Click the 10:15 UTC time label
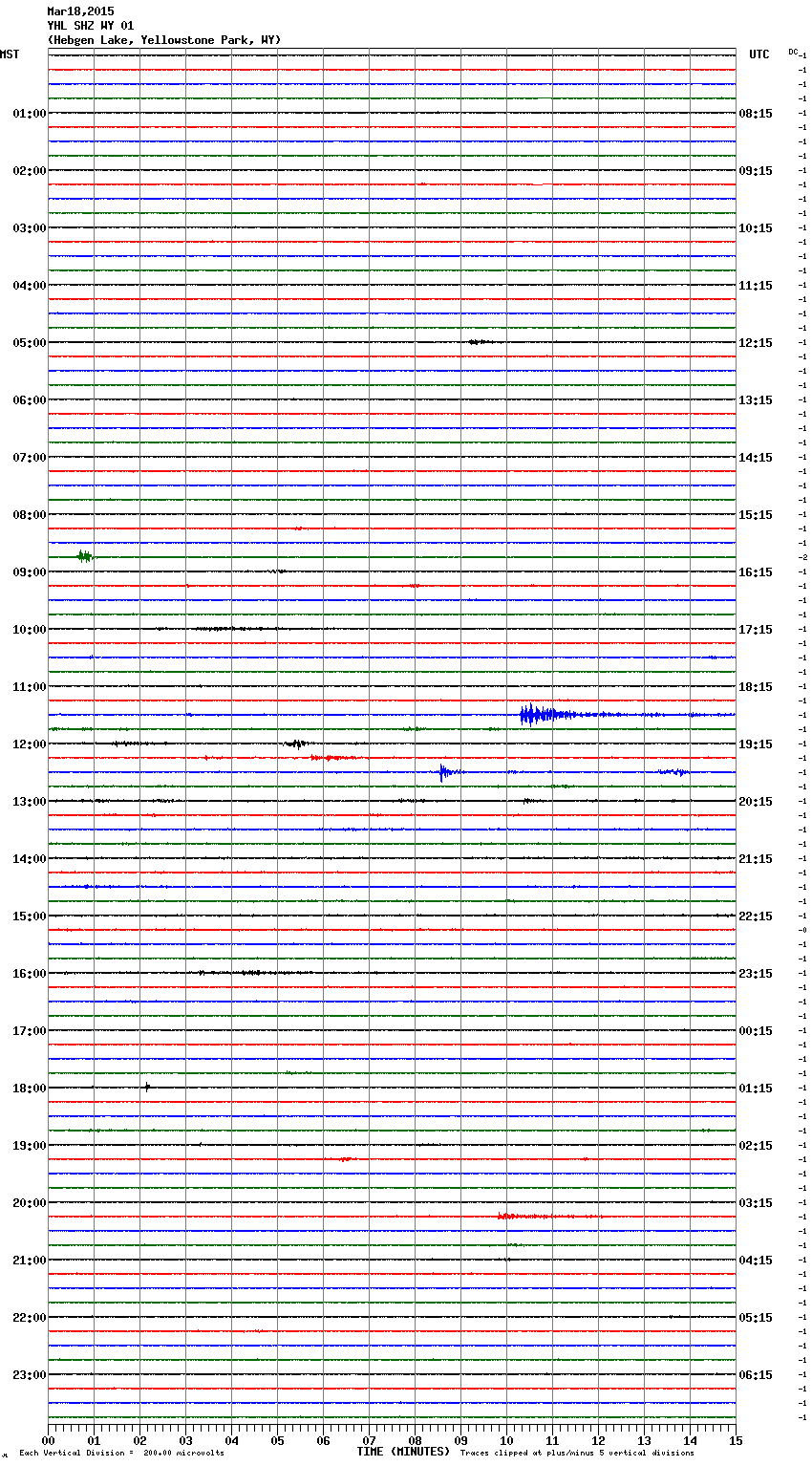Screen dimensions: 812x1466 756,228
